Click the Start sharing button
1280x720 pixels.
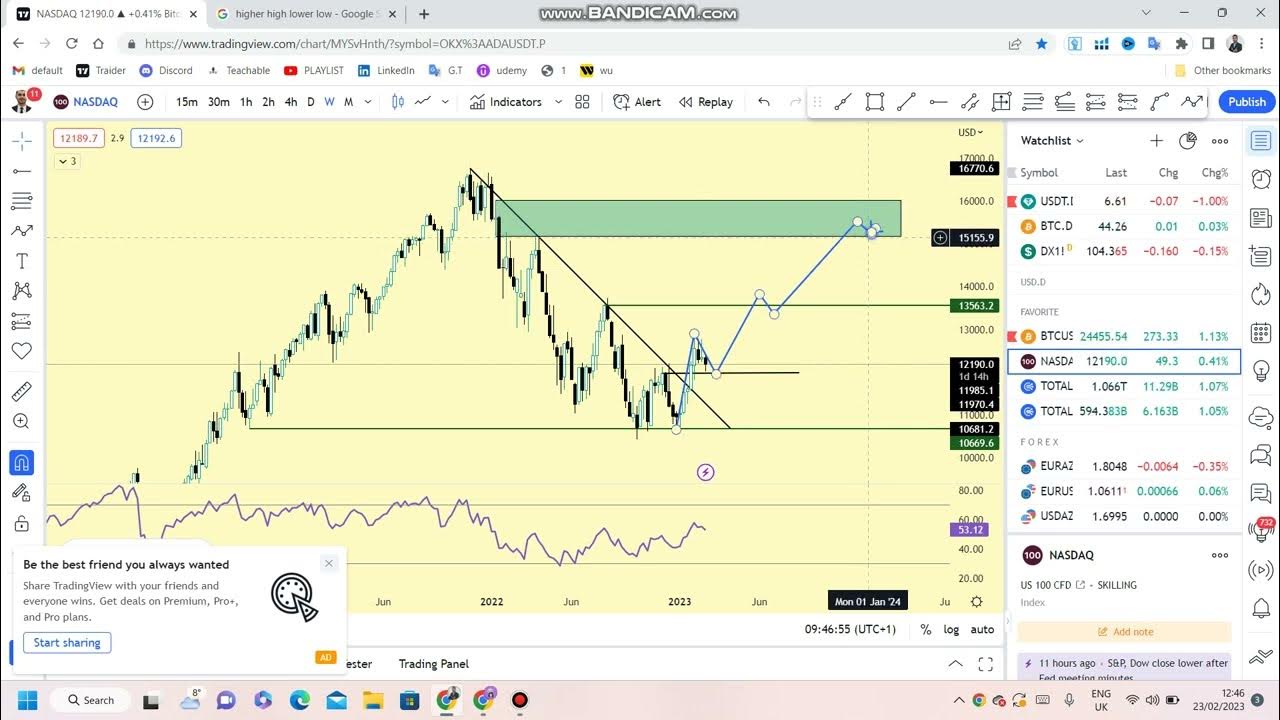point(67,643)
